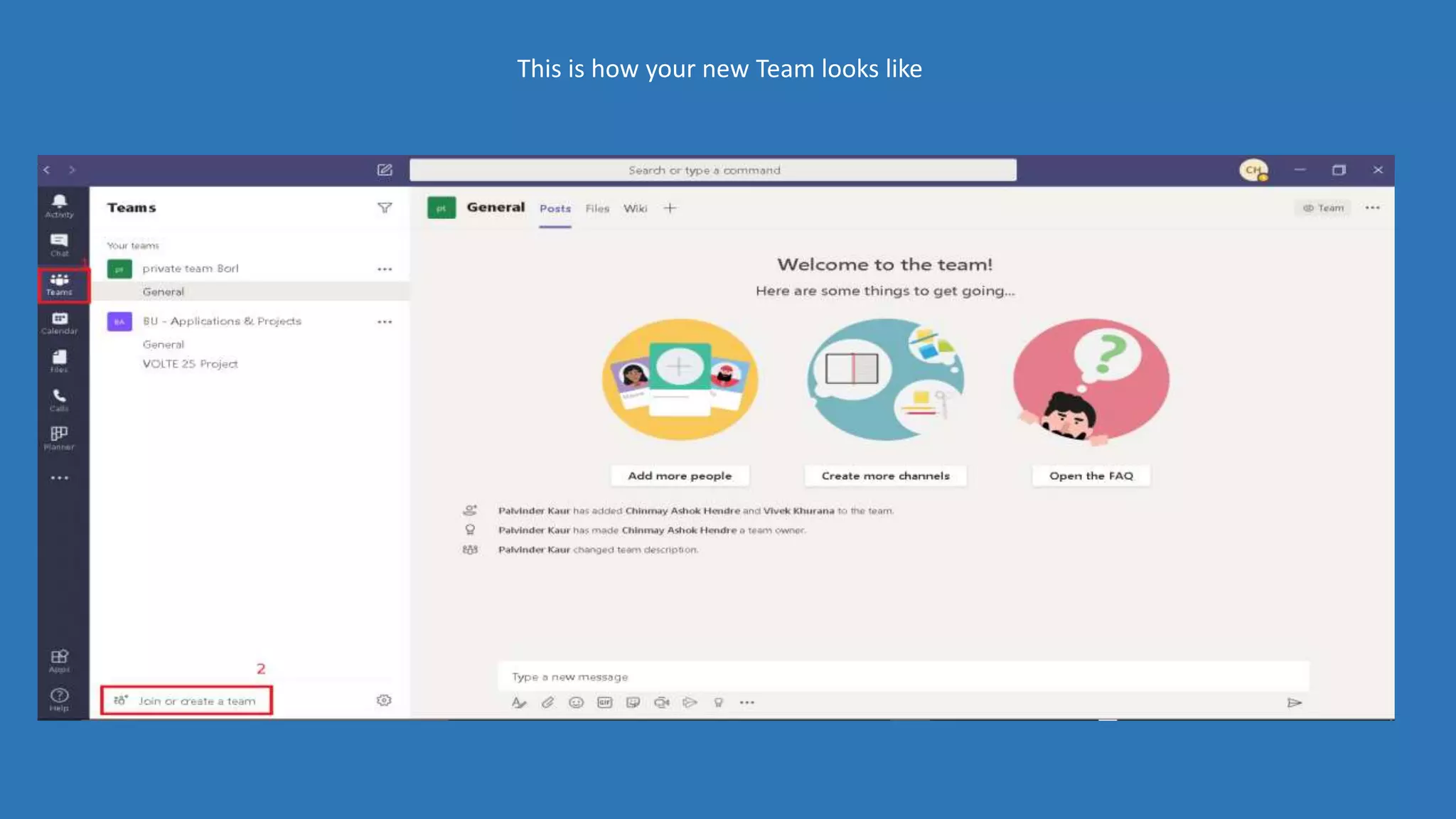Click the Add more people button
Image resolution: width=1456 pixels, height=819 pixels.
(x=679, y=476)
